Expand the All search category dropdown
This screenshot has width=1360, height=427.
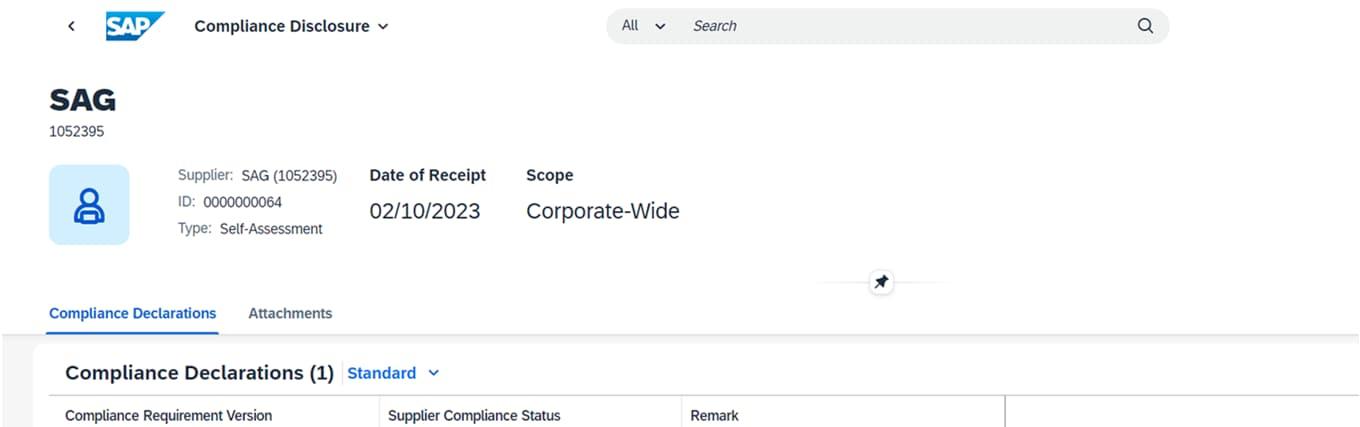click(x=643, y=26)
